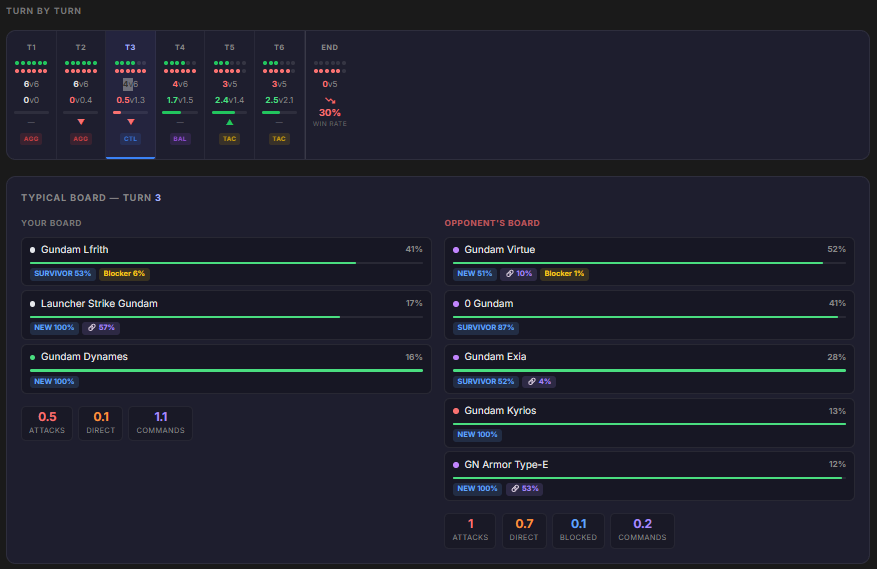Click the CTL tag under T3
The height and width of the screenshot is (569, 877).
[130, 139]
